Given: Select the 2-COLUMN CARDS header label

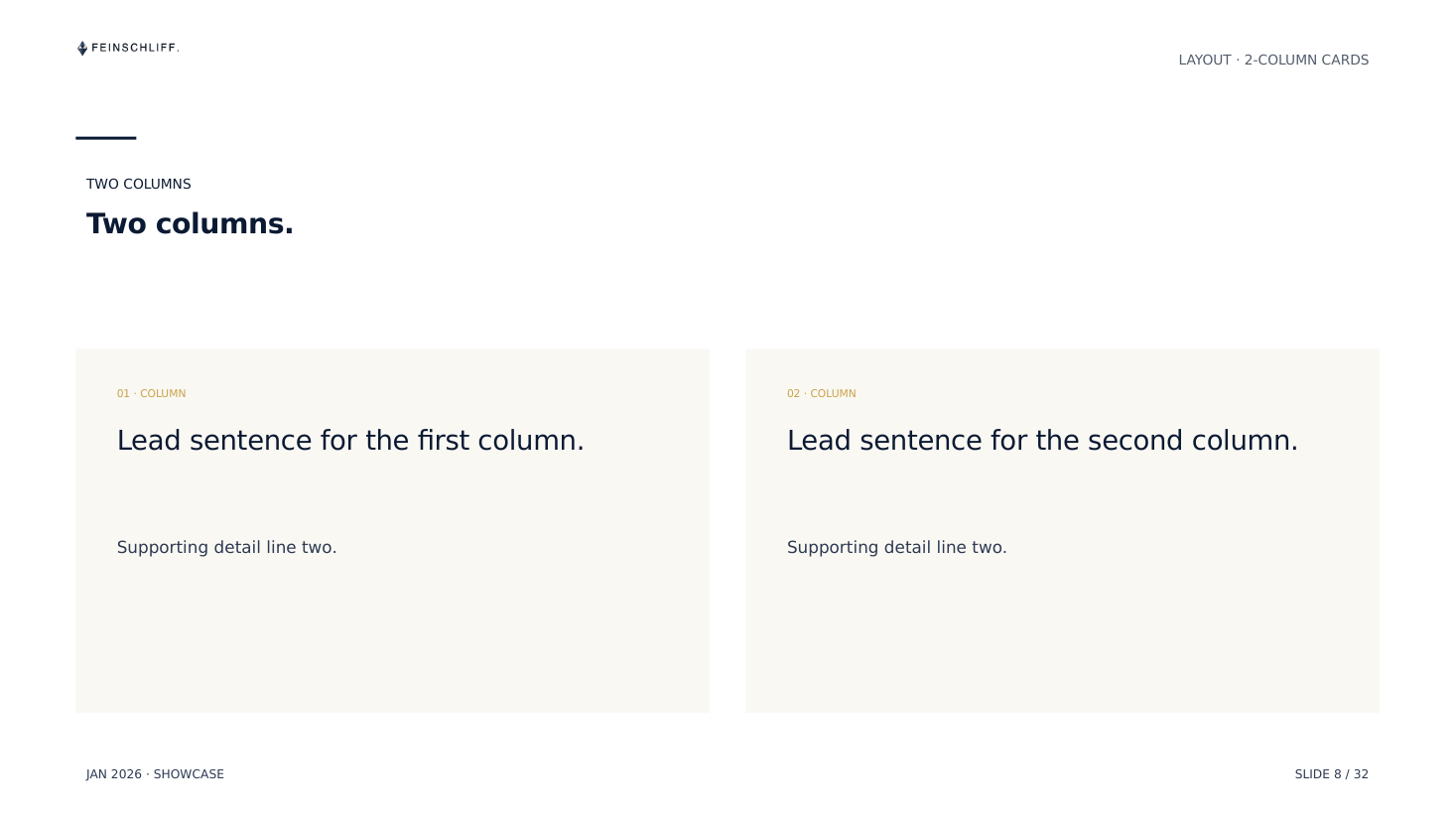Looking at the screenshot, I should coord(1306,61).
